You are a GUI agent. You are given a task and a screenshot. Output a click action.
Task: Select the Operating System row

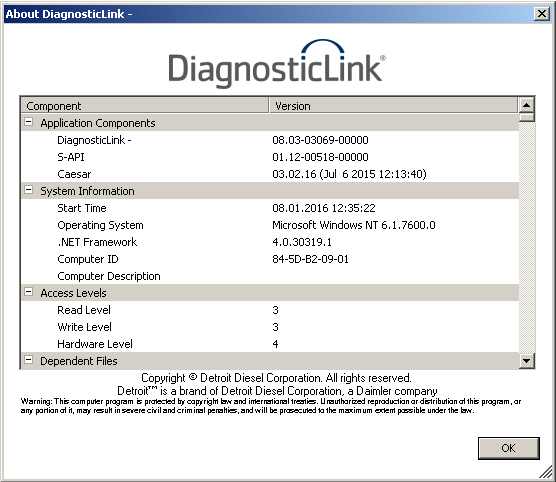(270, 225)
